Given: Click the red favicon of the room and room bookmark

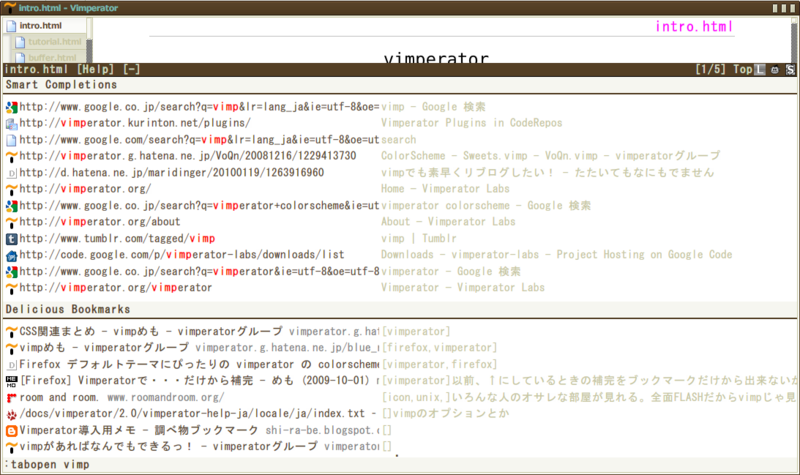Looking at the screenshot, I should [x=11, y=397].
